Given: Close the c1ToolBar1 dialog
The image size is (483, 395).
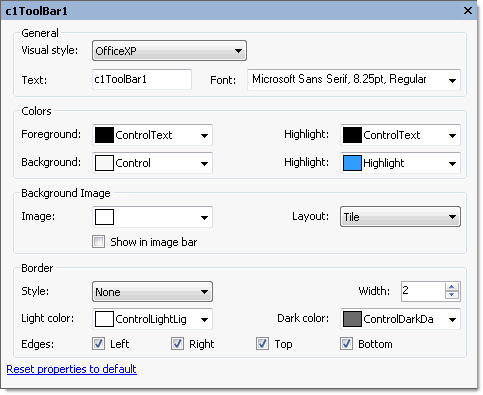Looking at the screenshot, I should (x=468, y=11).
